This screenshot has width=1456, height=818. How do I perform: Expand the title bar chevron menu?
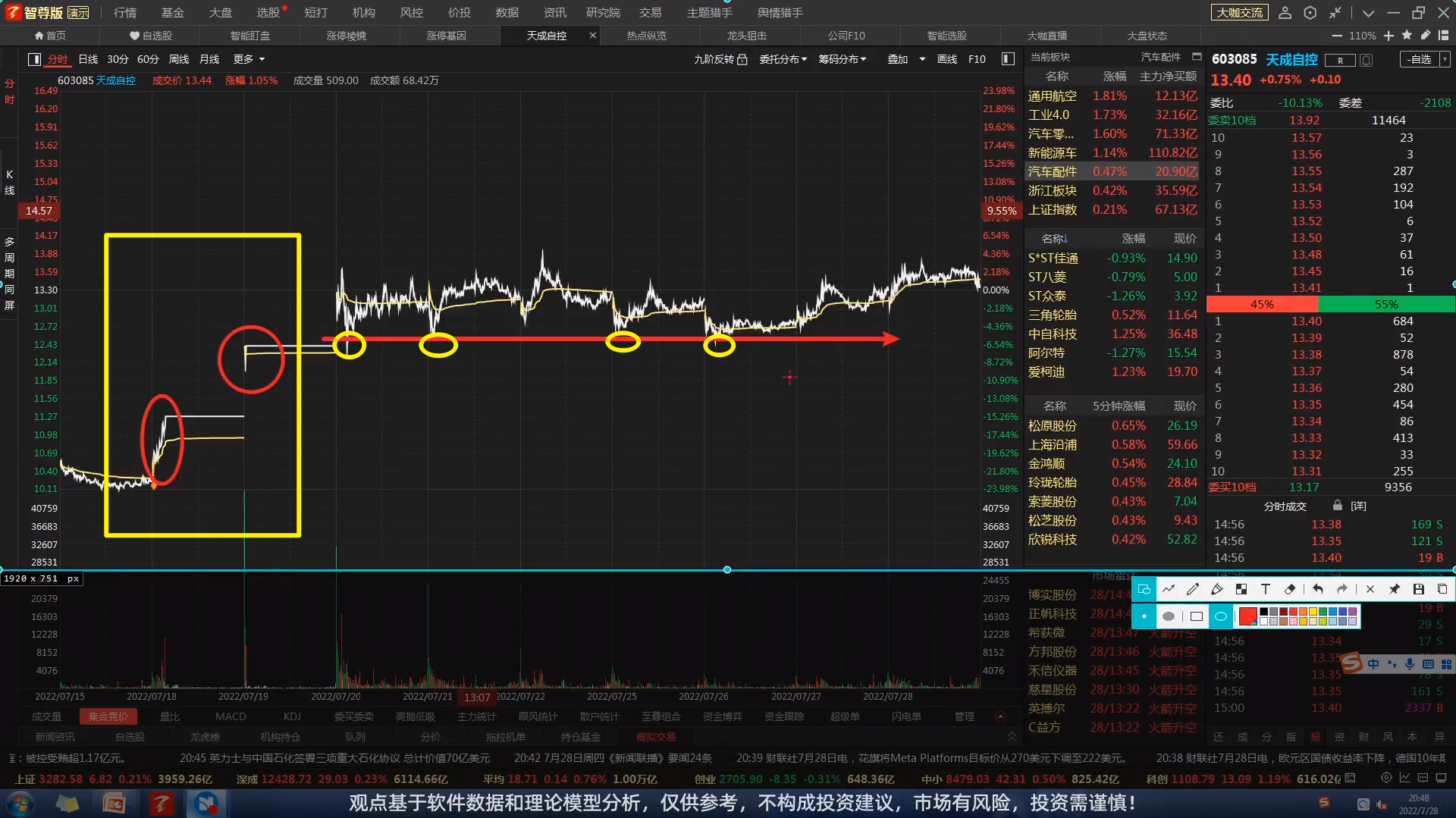tap(1368, 13)
